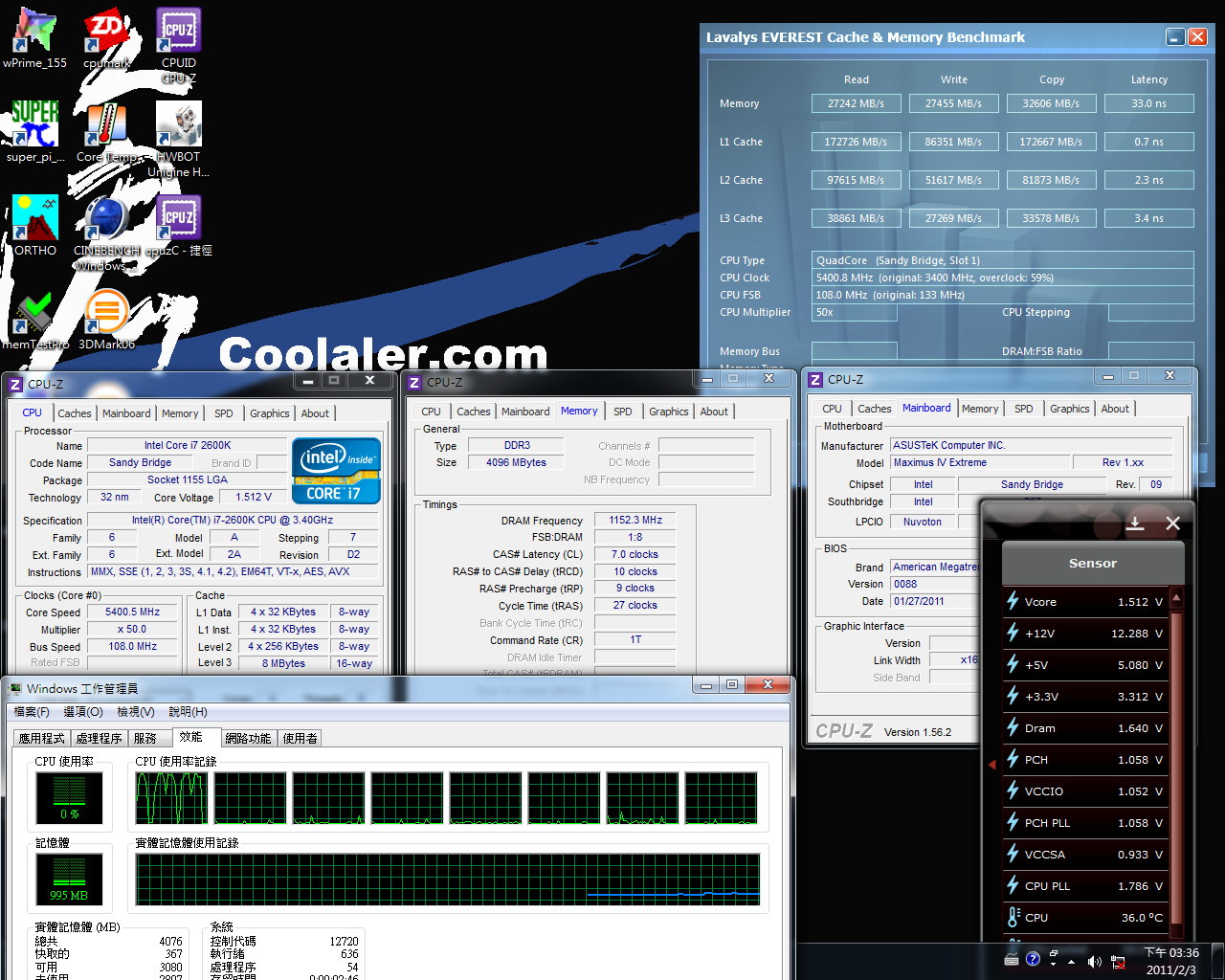Image resolution: width=1225 pixels, height=980 pixels.
Task: Click the download/minimize icon on Sensor panel
Action: point(1135,523)
